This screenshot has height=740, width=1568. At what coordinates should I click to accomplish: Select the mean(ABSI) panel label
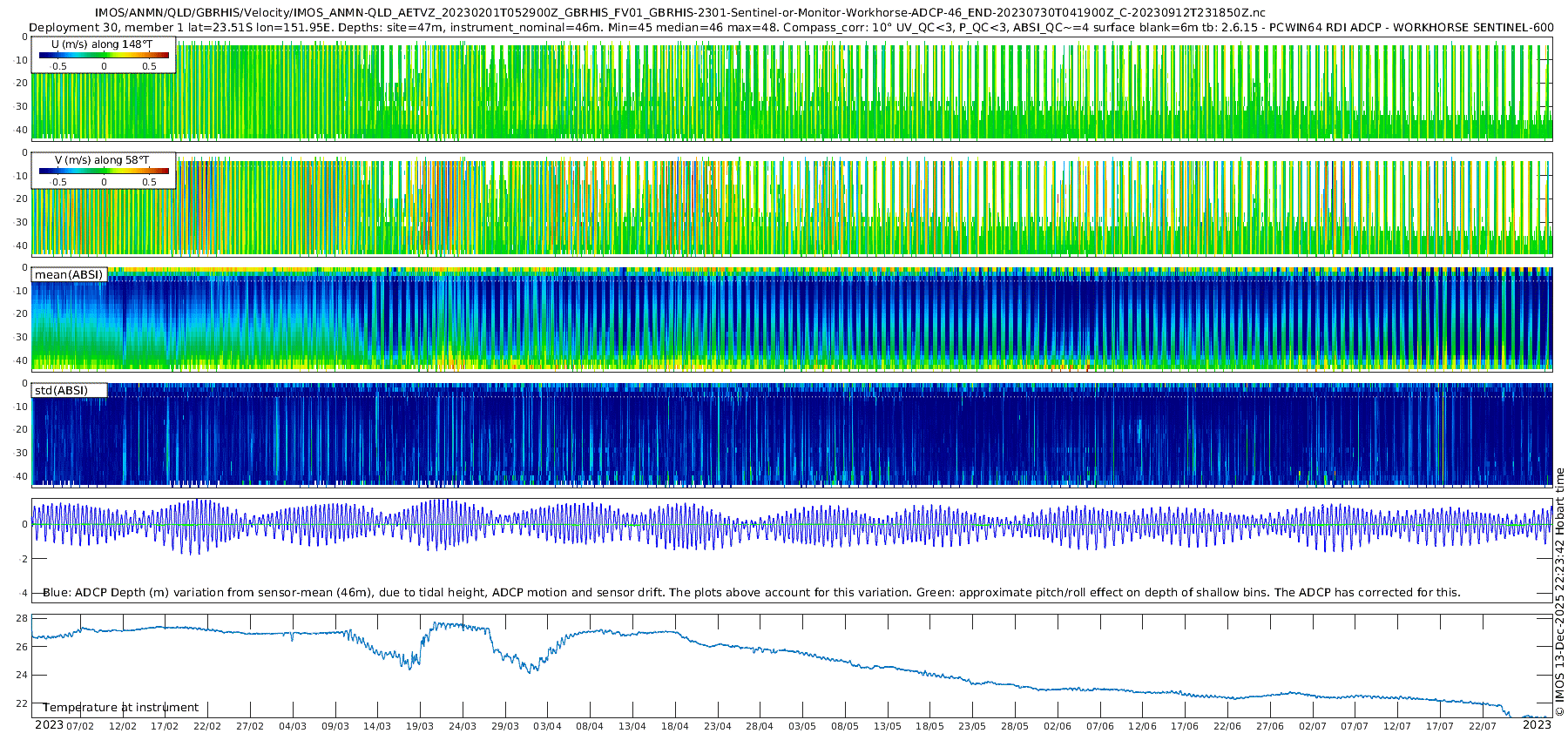(x=69, y=274)
